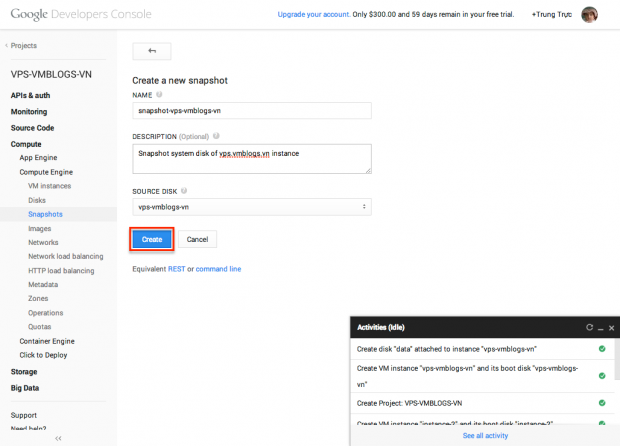
Task: Select Networks in sidebar
Action: [x=43, y=242]
